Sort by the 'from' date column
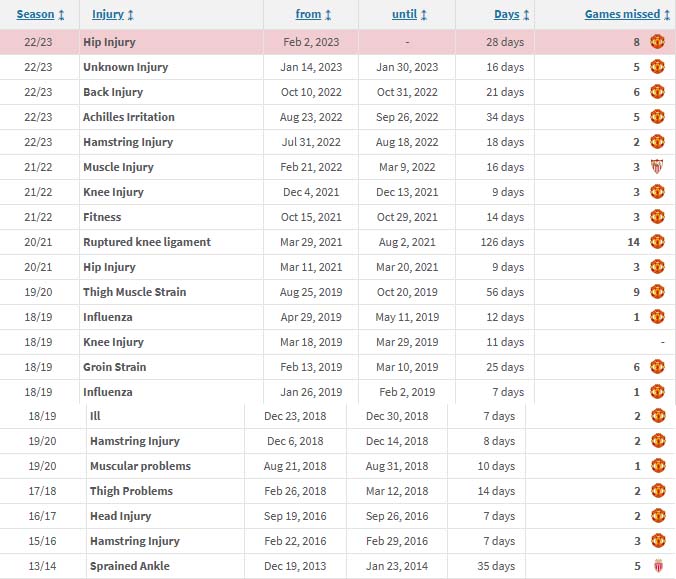 pyautogui.click(x=314, y=14)
